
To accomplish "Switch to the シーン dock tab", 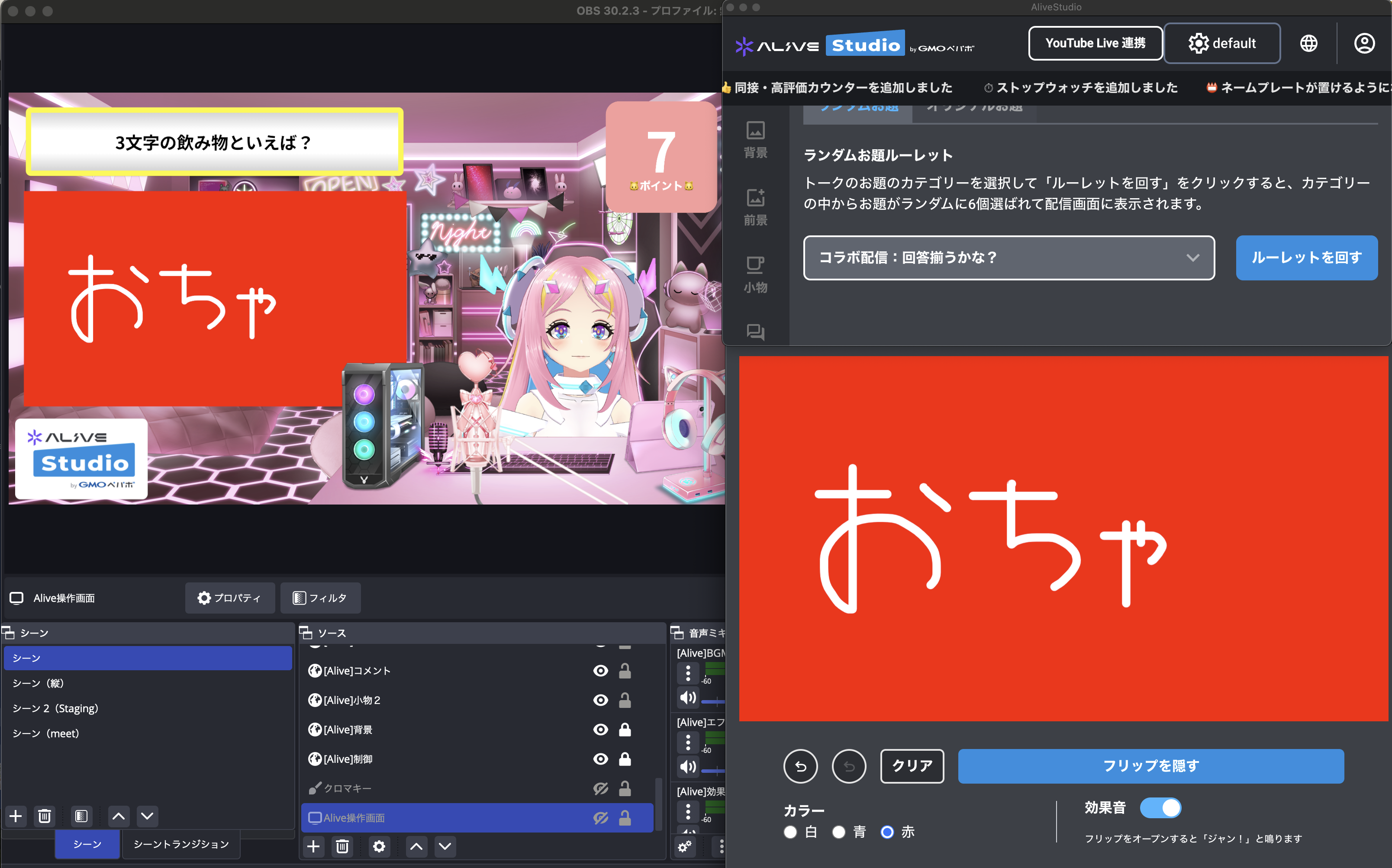I will (x=87, y=844).
